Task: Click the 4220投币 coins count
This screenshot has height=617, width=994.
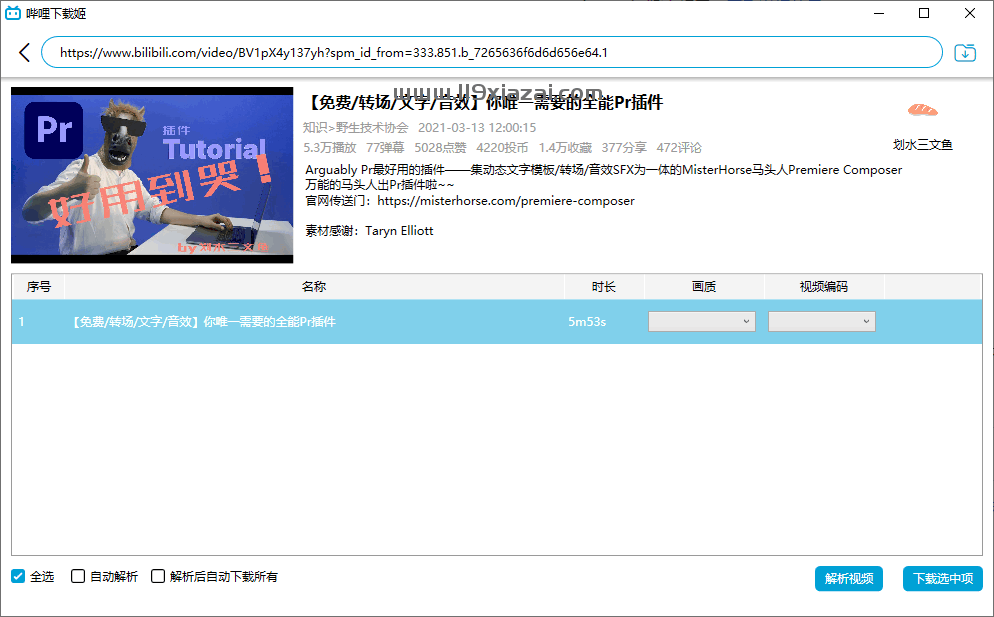Action: (502, 148)
